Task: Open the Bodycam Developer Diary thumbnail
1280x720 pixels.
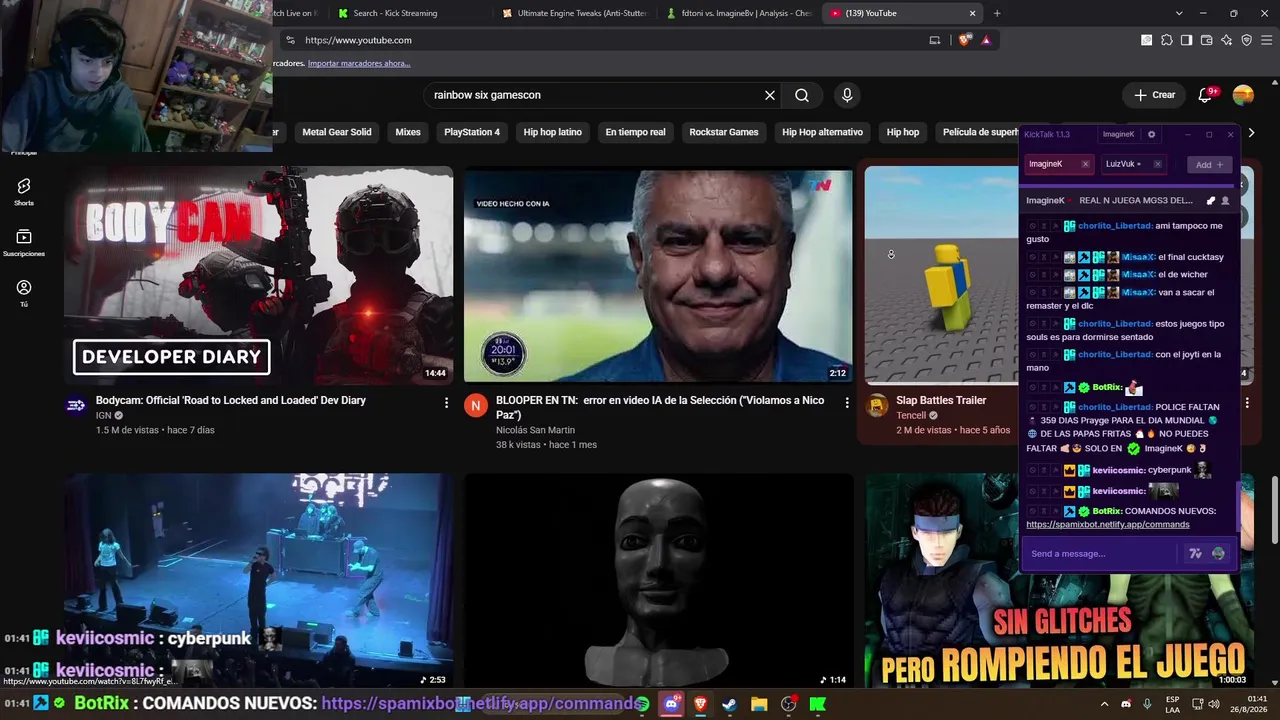Action: tap(259, 275)
